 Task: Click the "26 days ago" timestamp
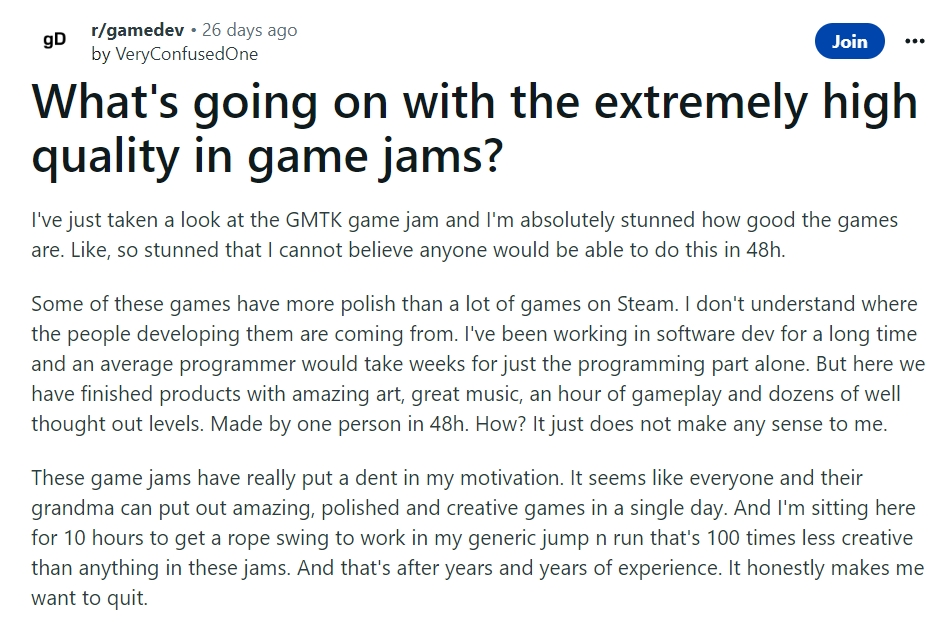(249, 30)
